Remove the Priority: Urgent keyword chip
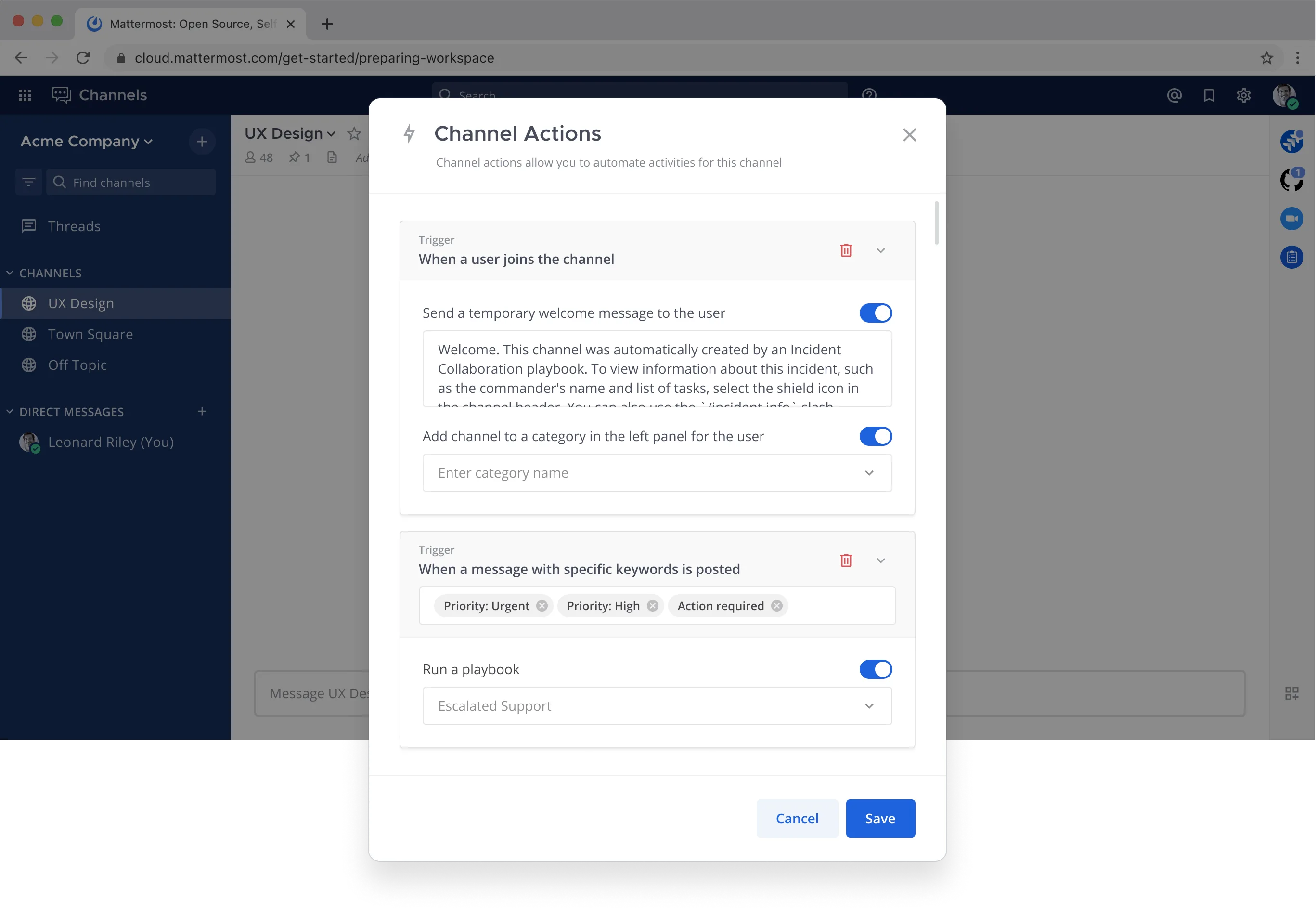This screenshot has width=1316, height=912. coord(542,606)
